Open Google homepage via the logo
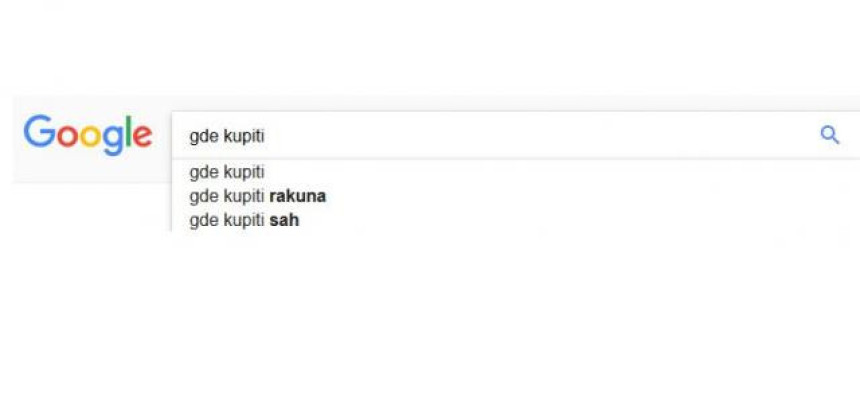The height and width of the screenshot is (417, 860). (88, 134)
